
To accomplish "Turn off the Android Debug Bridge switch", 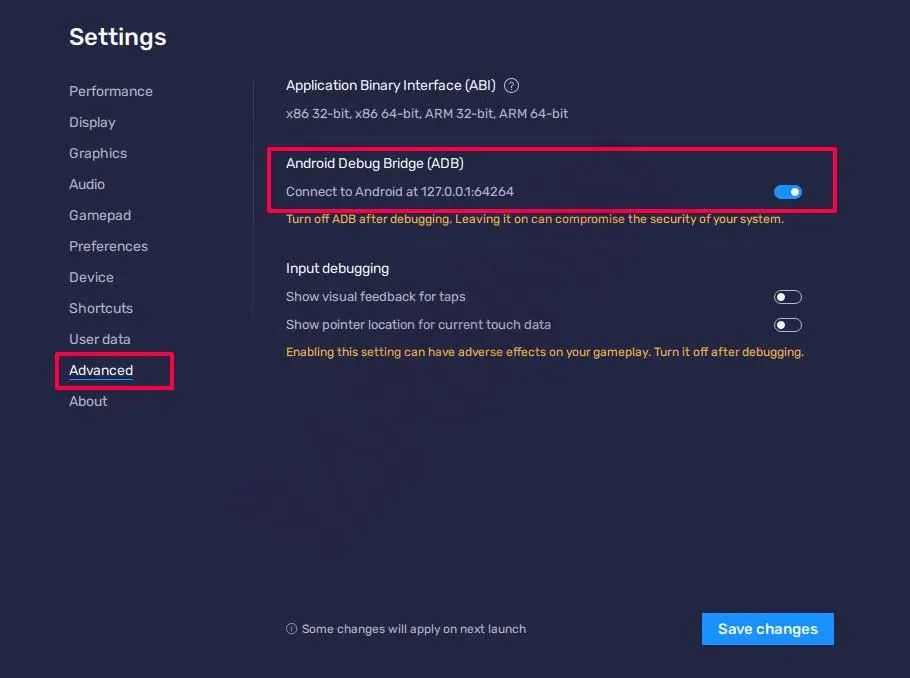I will click(788, 192).
